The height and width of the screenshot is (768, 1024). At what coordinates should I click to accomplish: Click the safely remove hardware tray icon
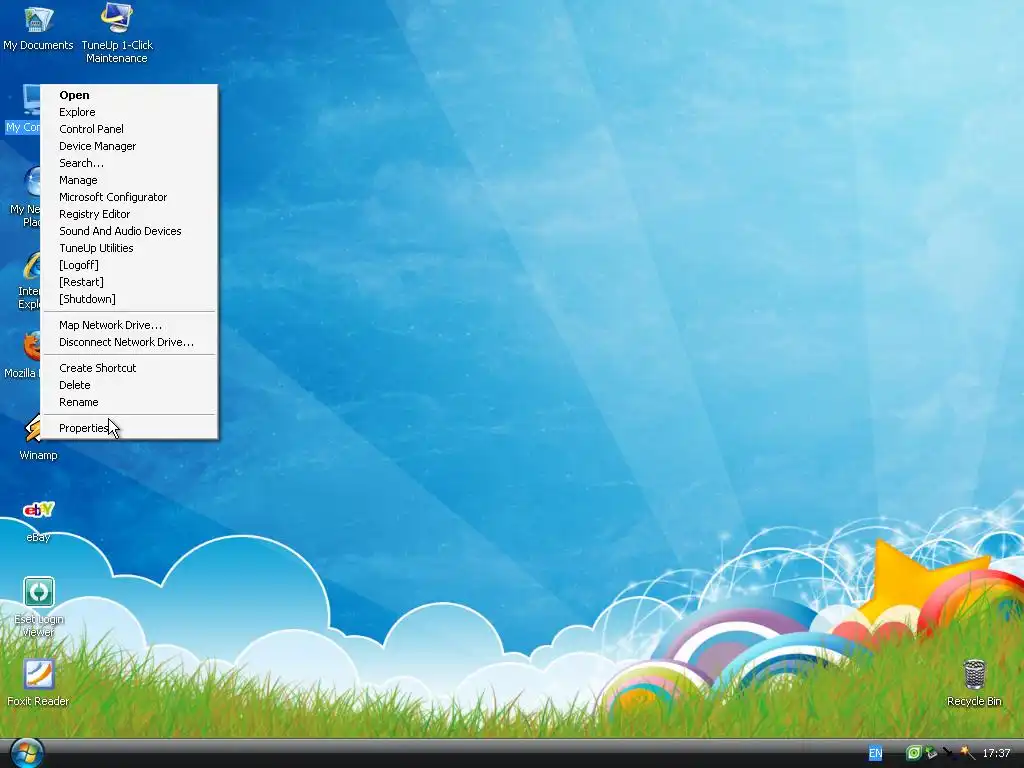[931, 753]
